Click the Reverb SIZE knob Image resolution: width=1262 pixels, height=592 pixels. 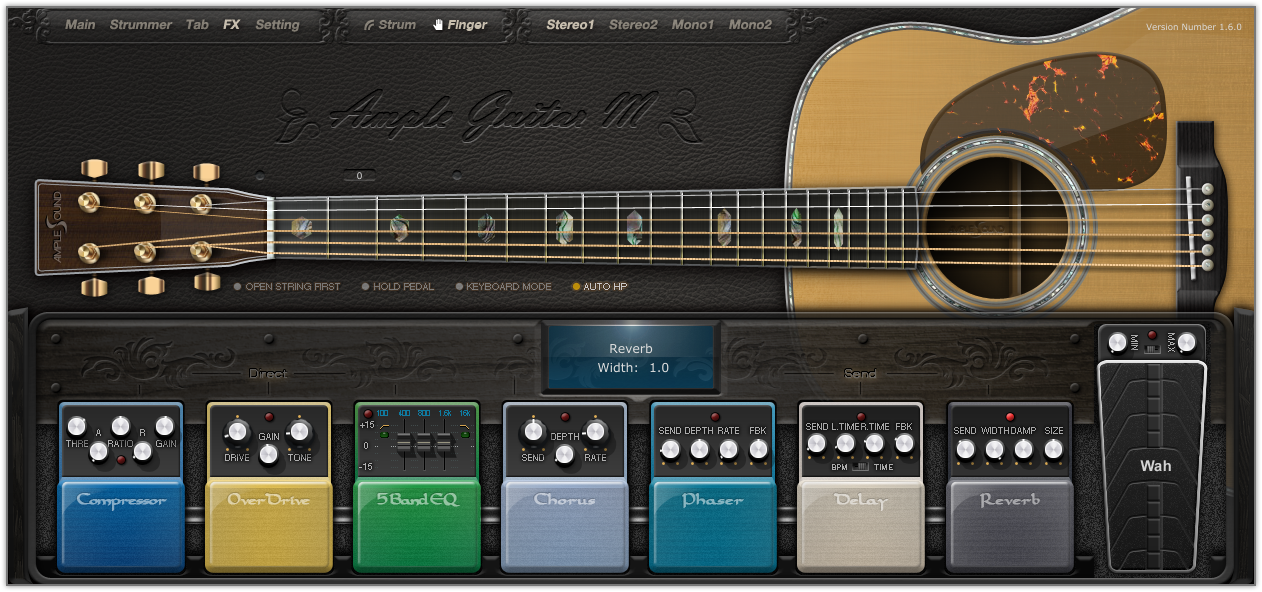pyautogui.click(x=1053, y=450)
